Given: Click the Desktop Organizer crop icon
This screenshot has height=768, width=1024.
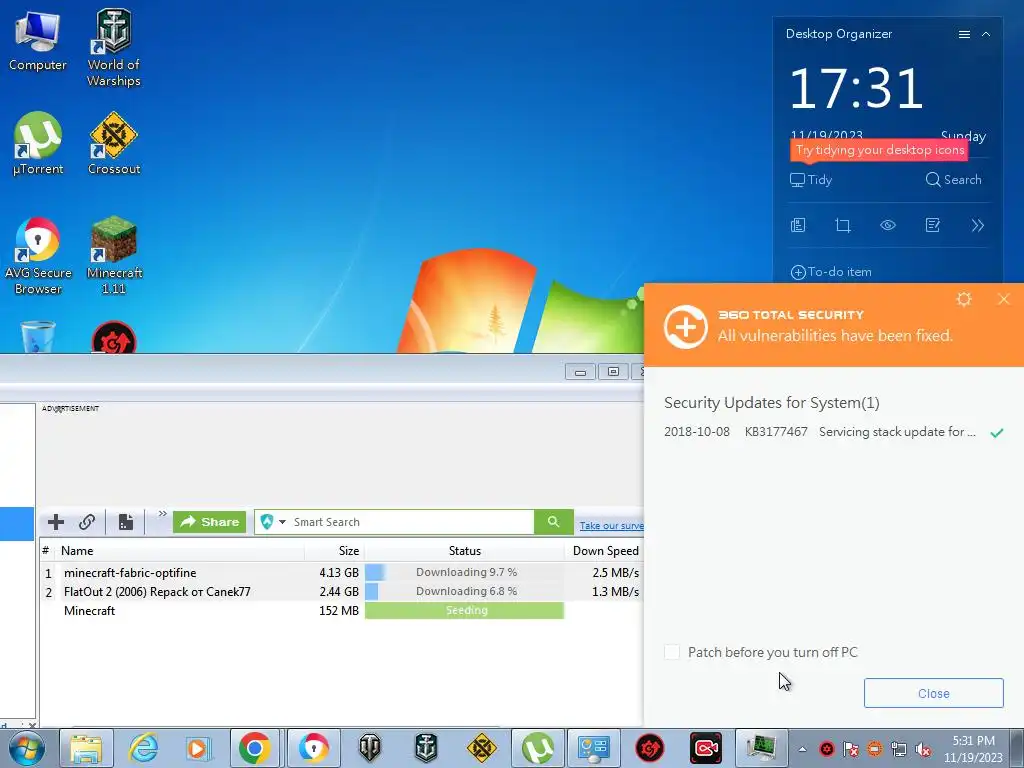Looking at the screenshot, I should [842, 225].
